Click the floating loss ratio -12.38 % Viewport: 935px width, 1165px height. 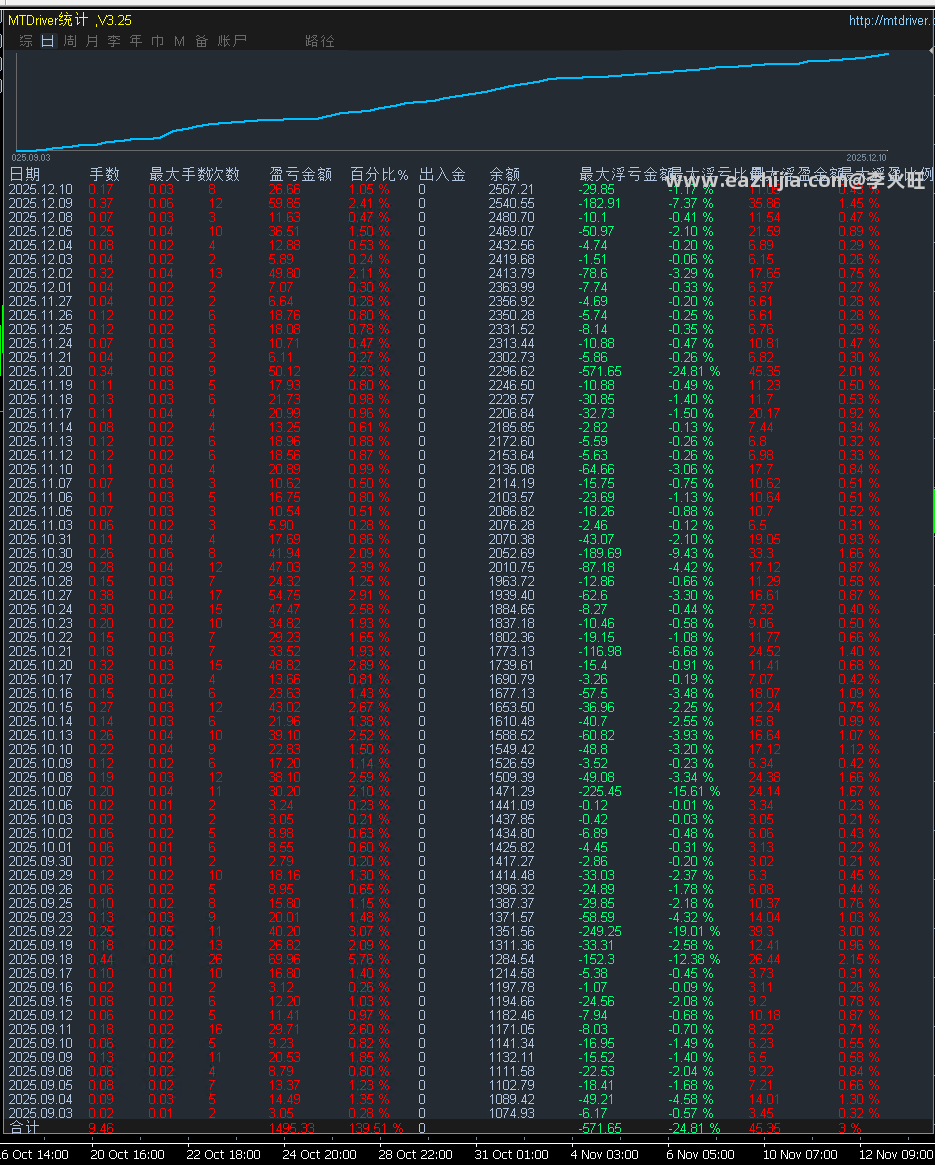click(x=694, y=959)
